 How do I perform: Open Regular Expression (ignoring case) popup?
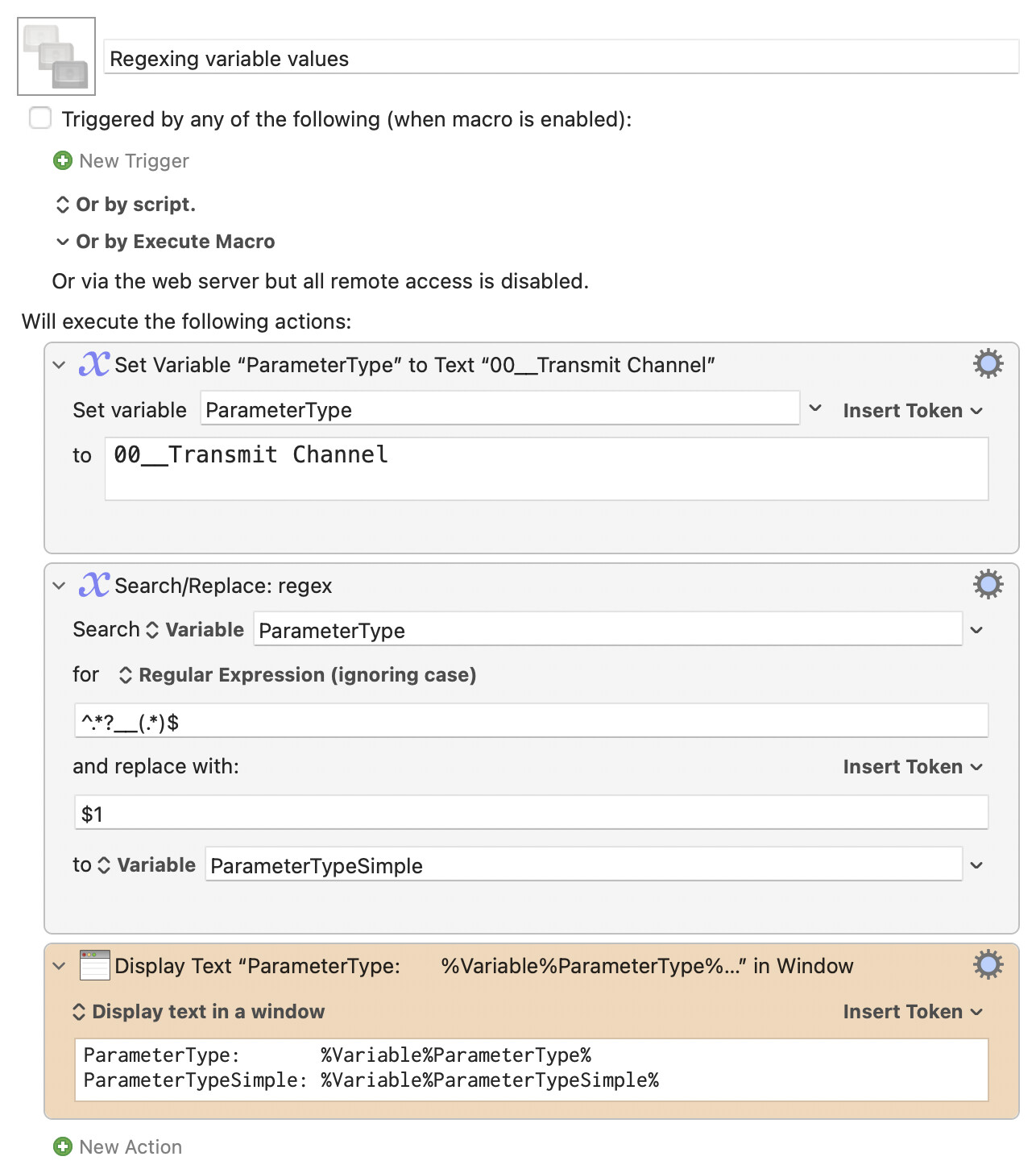(298, 675)
